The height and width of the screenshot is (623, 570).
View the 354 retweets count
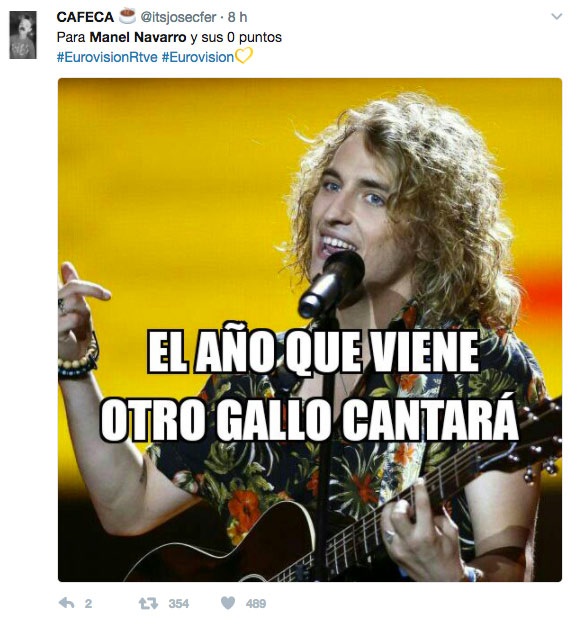point(179,604)
